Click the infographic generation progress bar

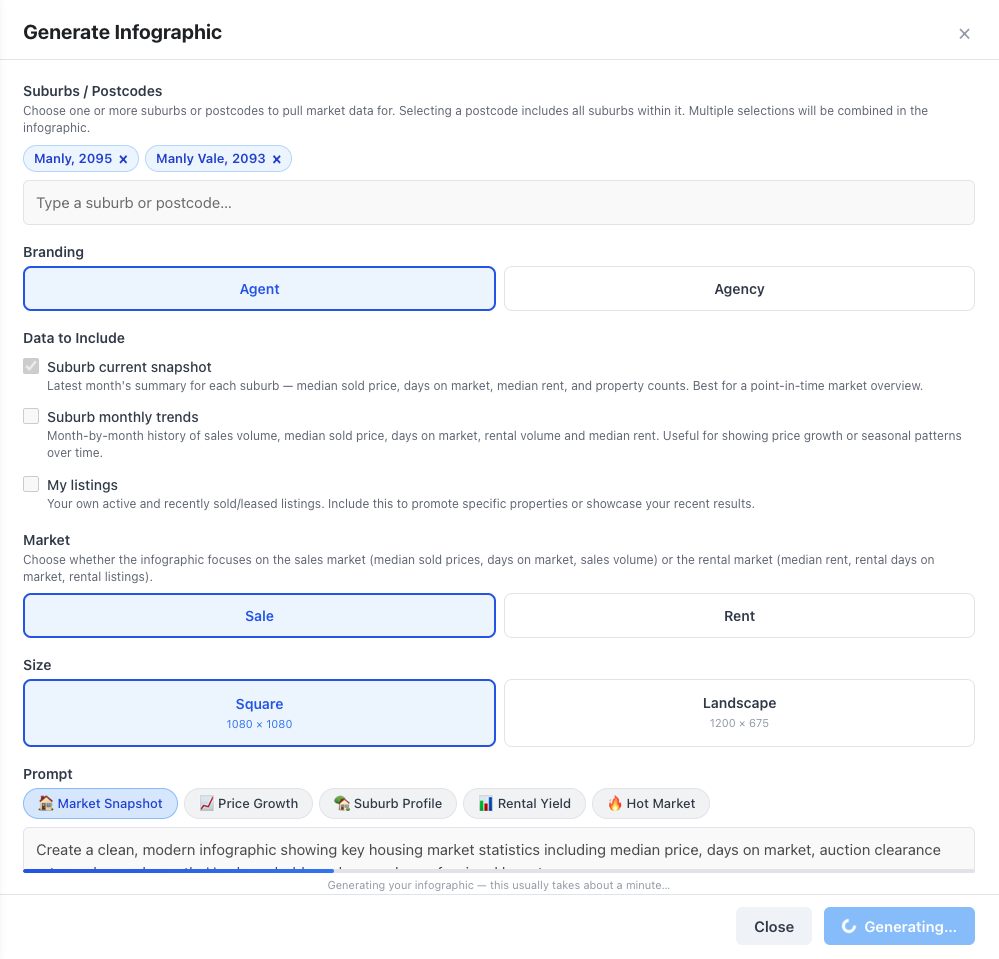point(498,870)
